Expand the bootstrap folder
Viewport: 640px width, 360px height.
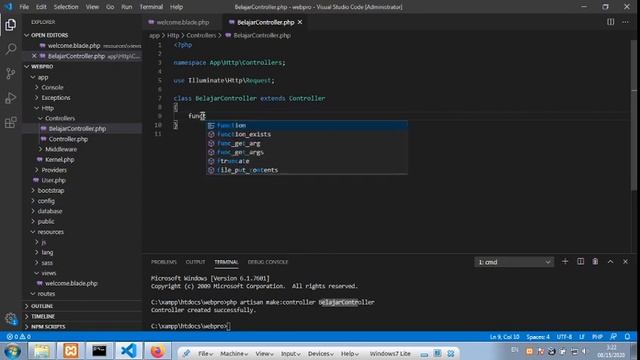[51, 191]
